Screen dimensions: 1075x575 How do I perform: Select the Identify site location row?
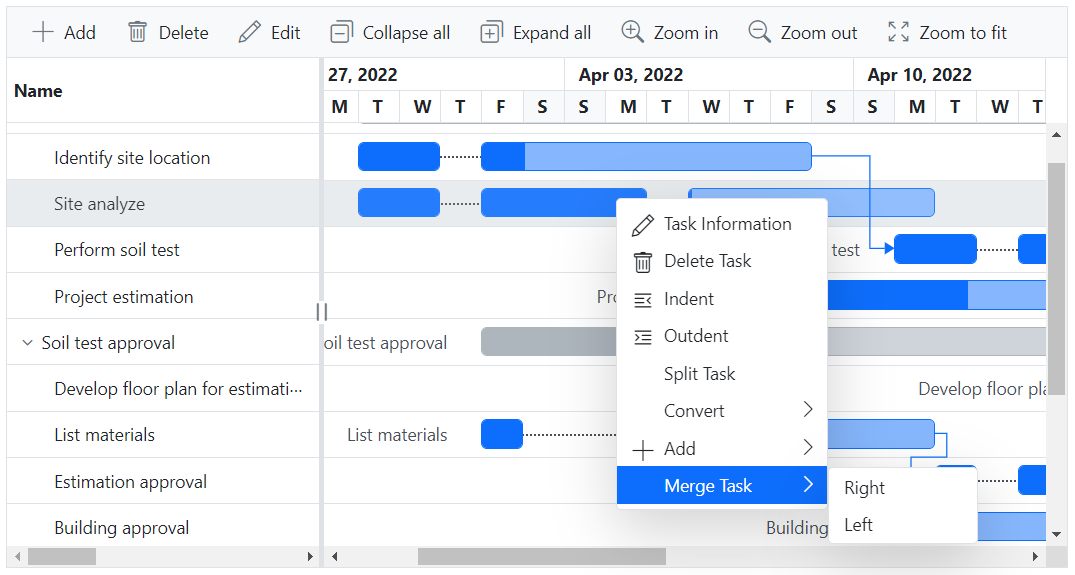(x=163, y=157)
